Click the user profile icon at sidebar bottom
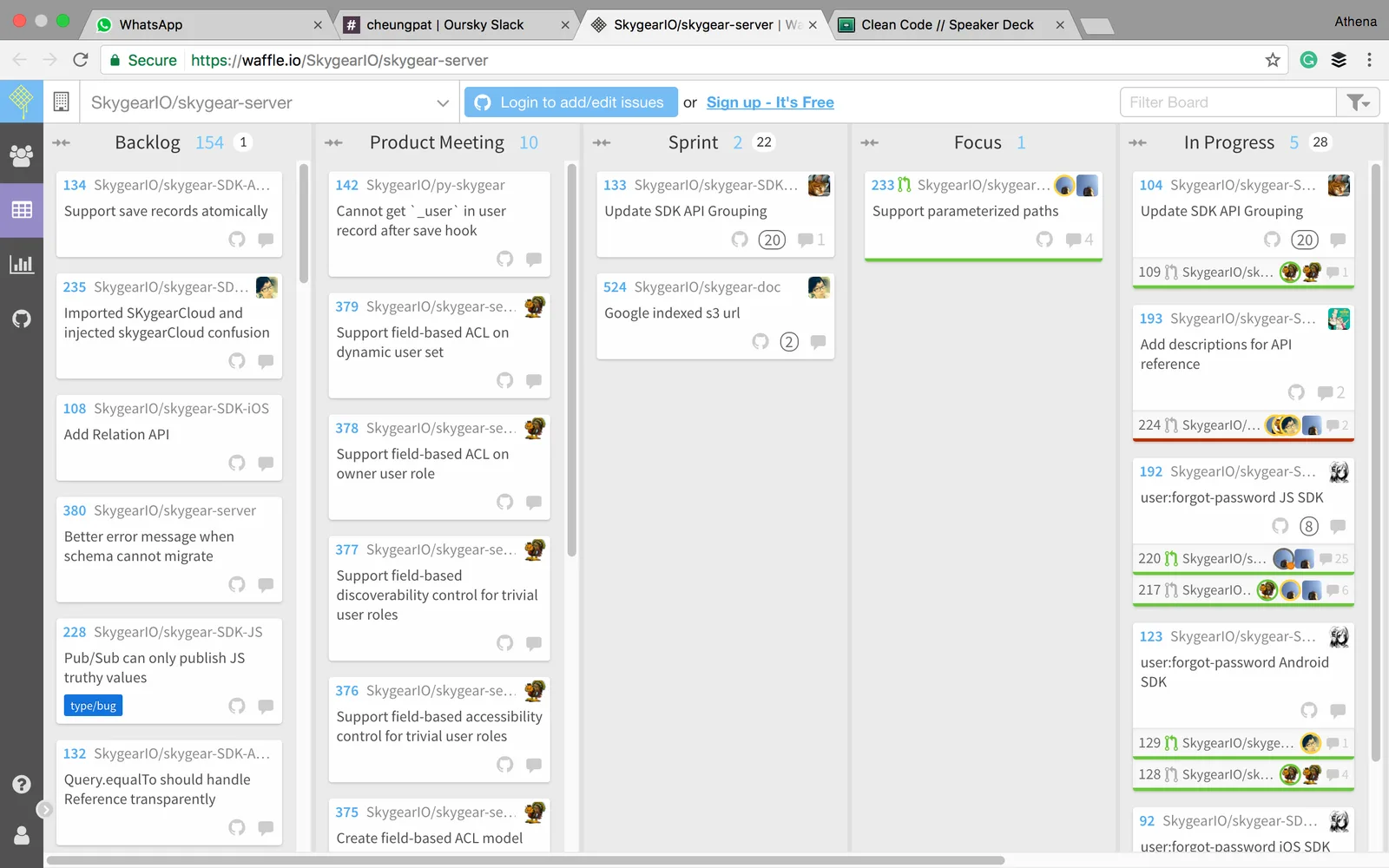 [22, 835]
